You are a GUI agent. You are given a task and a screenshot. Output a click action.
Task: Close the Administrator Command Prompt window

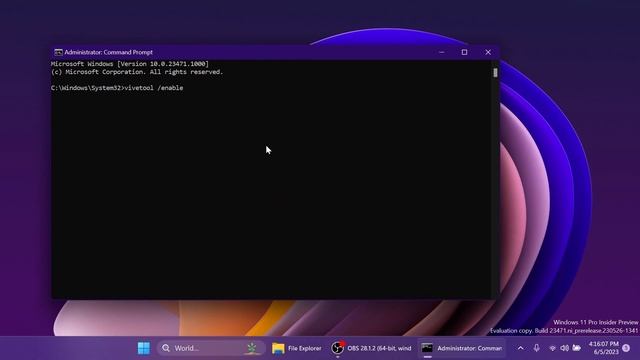[488, 52]
